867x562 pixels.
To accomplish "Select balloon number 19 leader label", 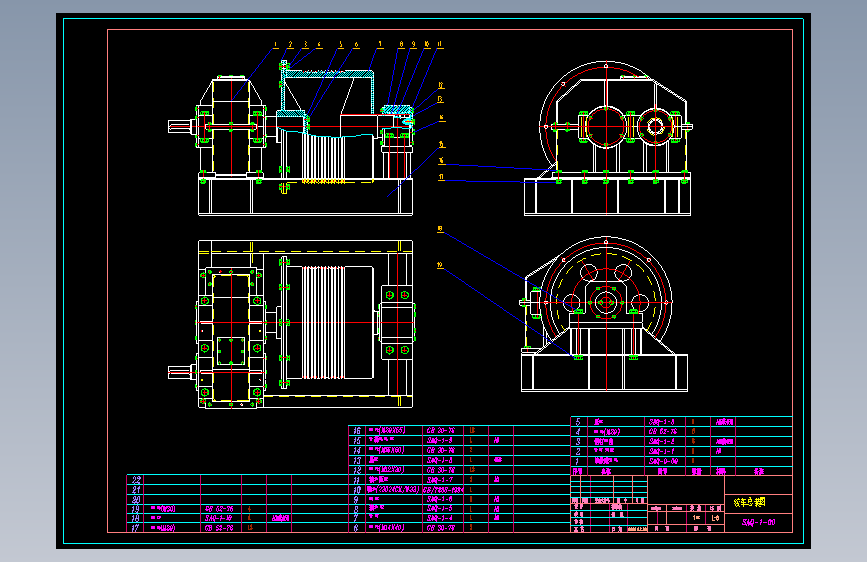I will coord(440,266).
